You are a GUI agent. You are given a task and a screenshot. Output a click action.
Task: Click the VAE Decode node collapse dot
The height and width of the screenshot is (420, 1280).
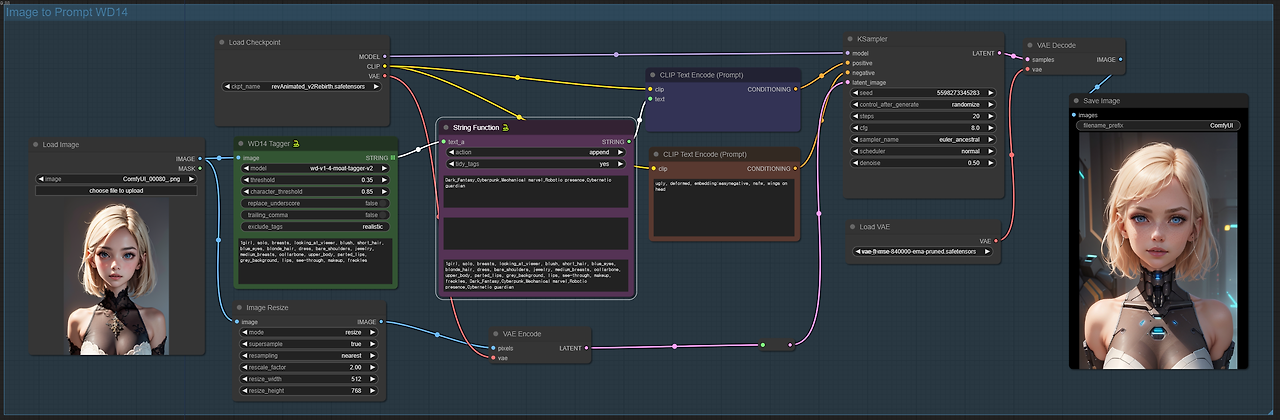[1031, 45]
